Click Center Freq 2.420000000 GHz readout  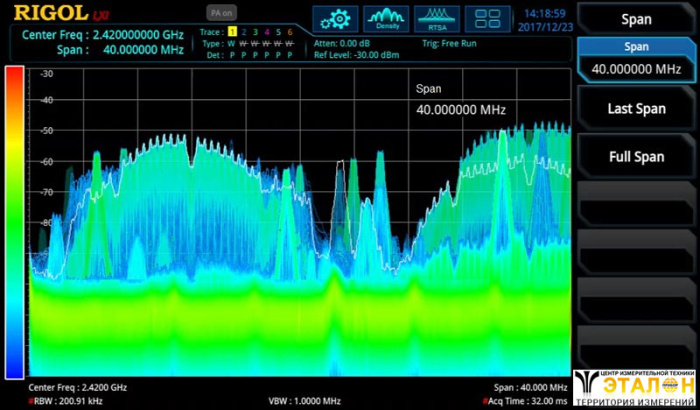pyautogui.click(x=102, y=33)
